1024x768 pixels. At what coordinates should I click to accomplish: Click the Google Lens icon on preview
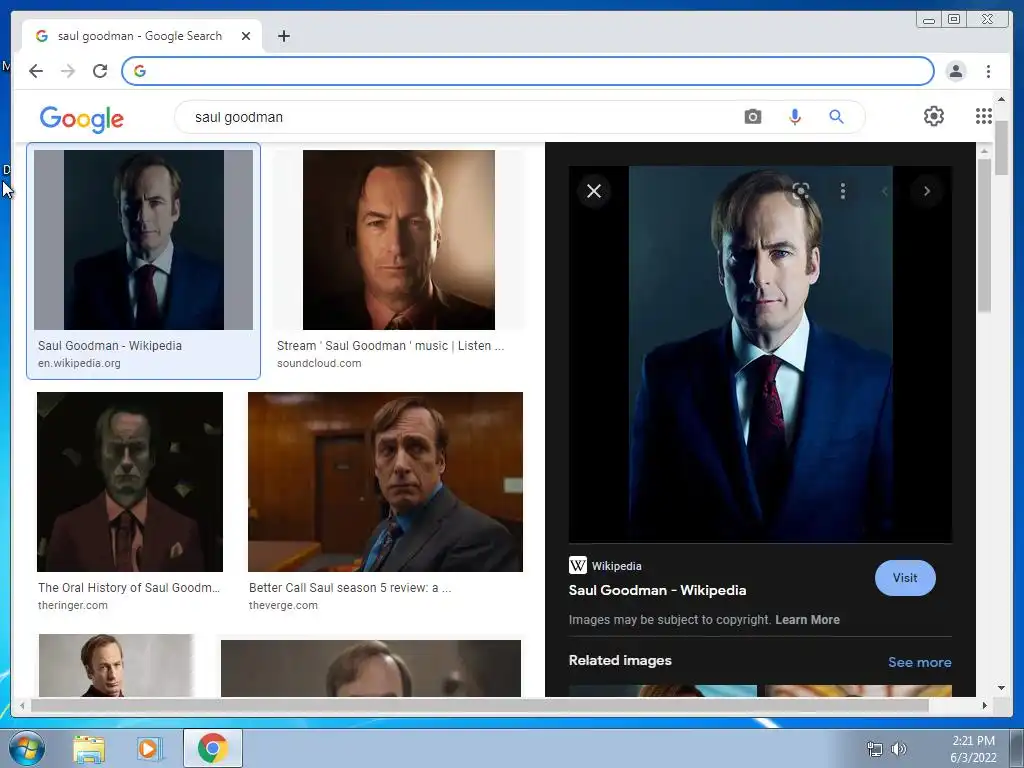801,191
